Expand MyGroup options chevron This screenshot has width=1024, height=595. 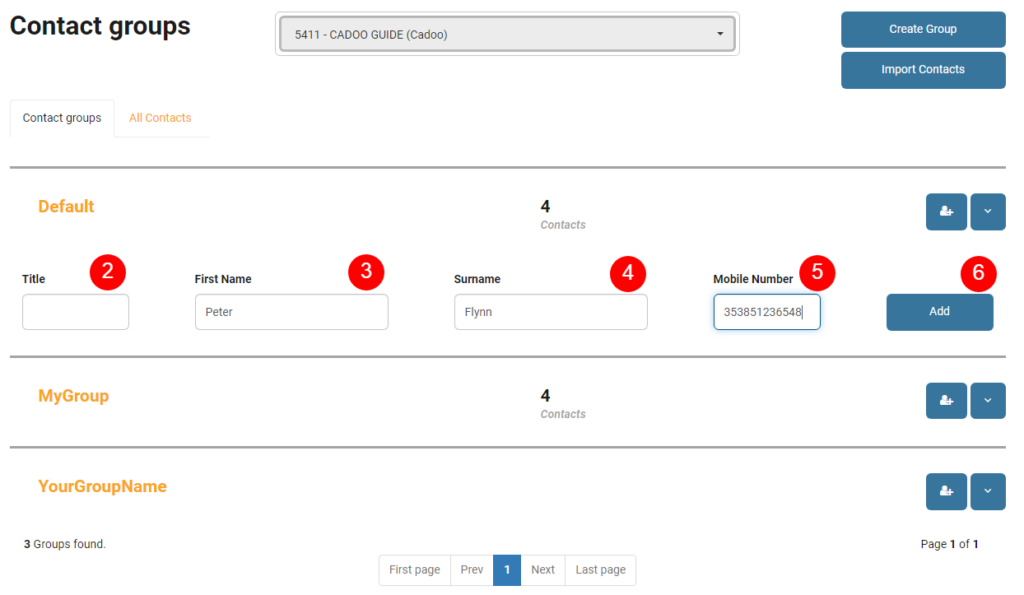987,400
